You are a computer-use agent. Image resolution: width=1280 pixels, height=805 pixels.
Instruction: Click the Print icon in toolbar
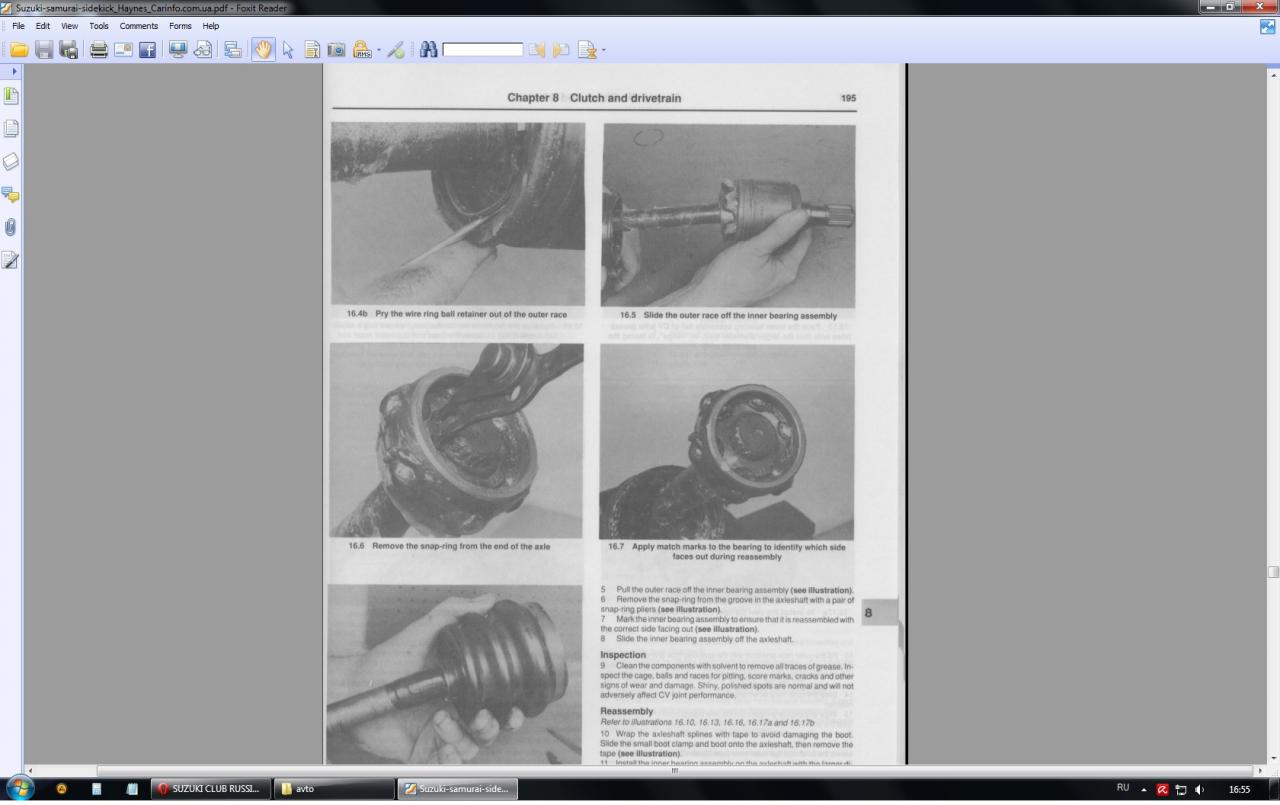[x=98, y=50]
